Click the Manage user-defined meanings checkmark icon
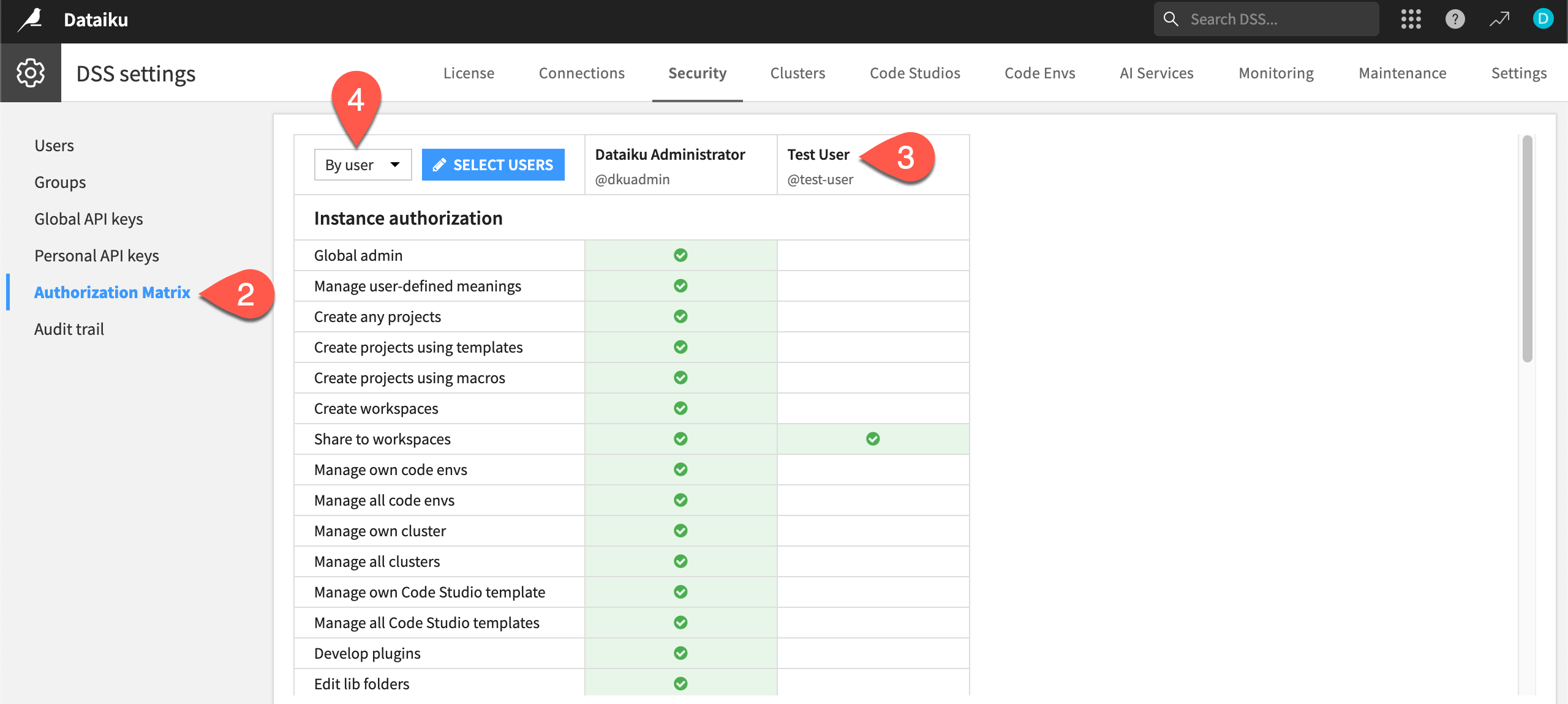The width and height of the screenshot is (1568, 704). coord(680,286)
